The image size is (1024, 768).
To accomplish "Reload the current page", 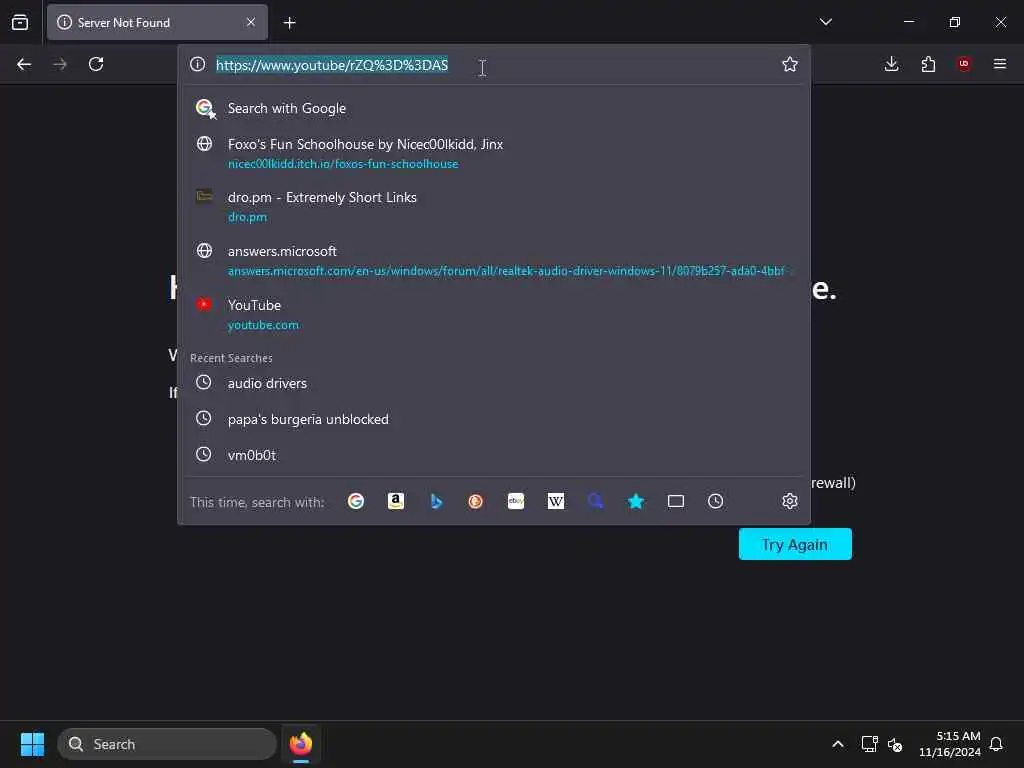I will [96, 64].
